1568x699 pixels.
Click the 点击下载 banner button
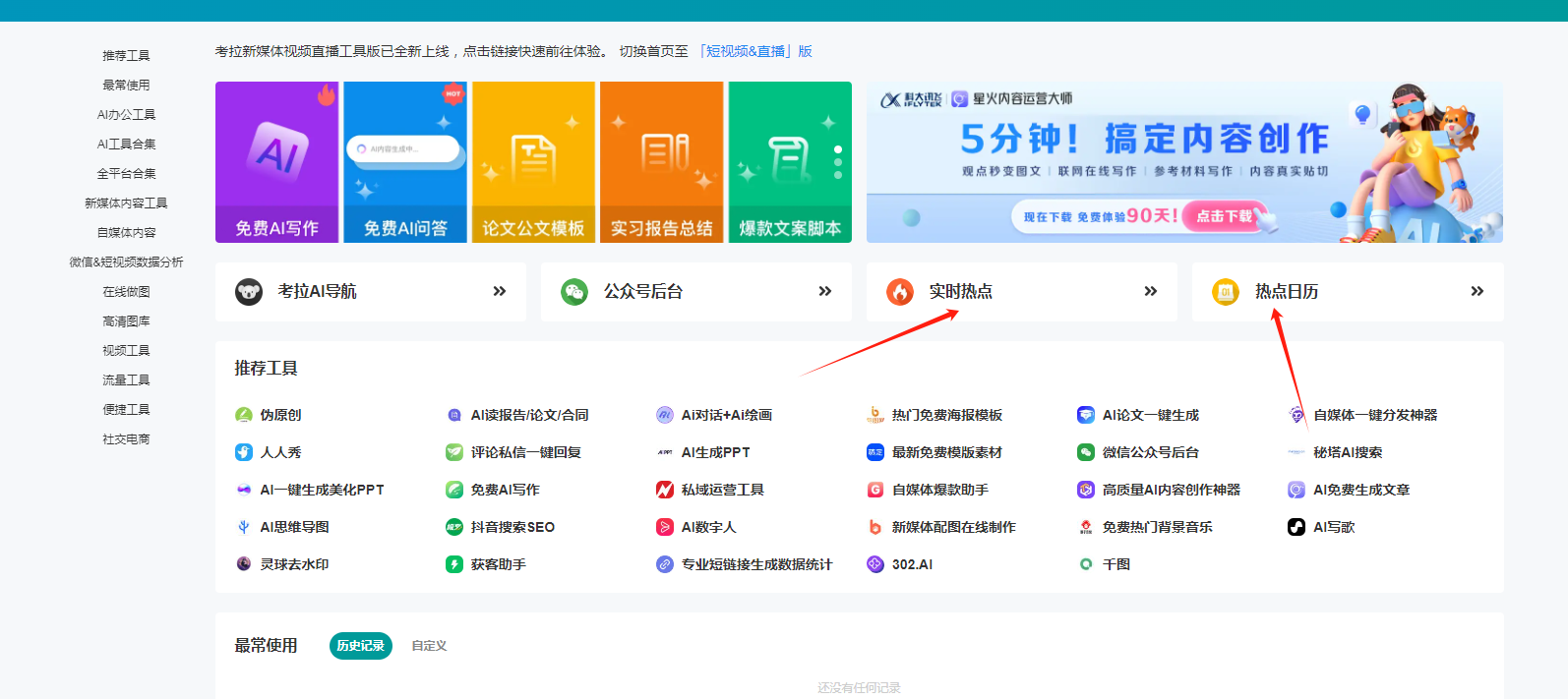[x=1225, y=216]
